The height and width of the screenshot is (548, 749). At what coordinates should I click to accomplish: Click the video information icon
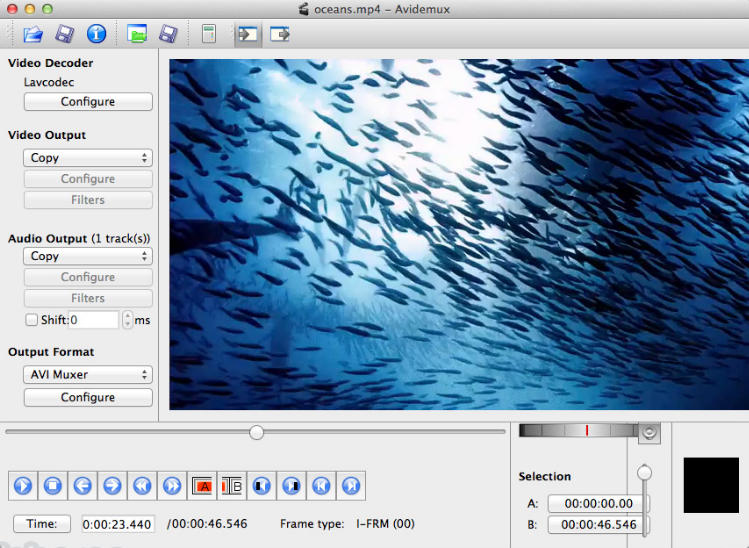coord(96,34)
